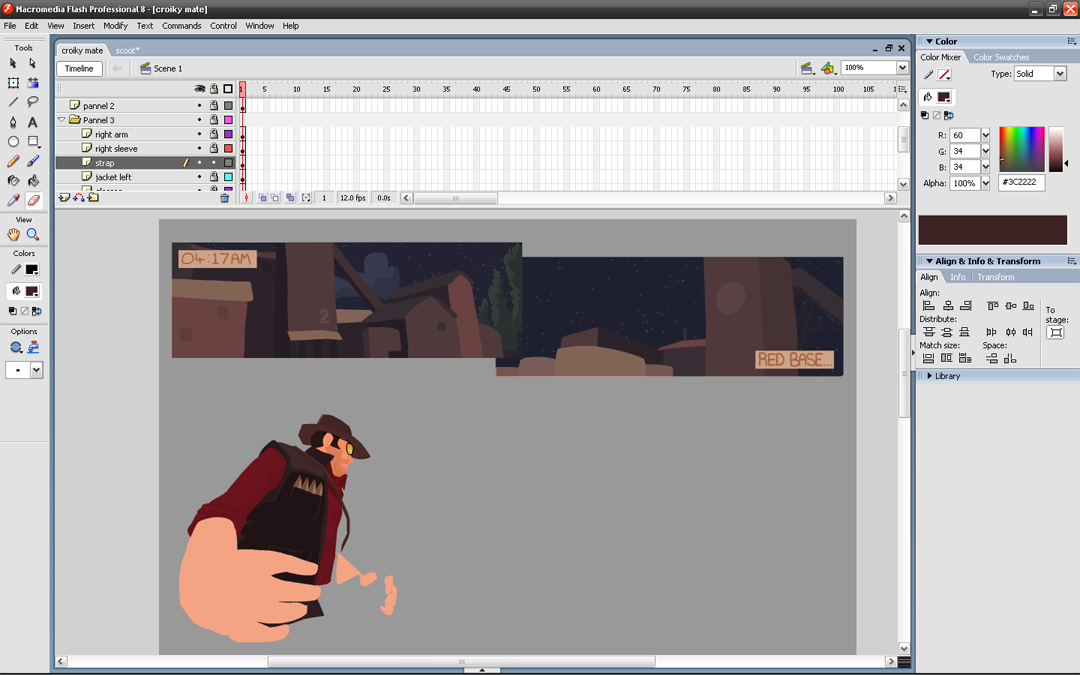This screenshot has width=1080, height=675.
Task: Select the Eraser tool
Action: point(33,200)
